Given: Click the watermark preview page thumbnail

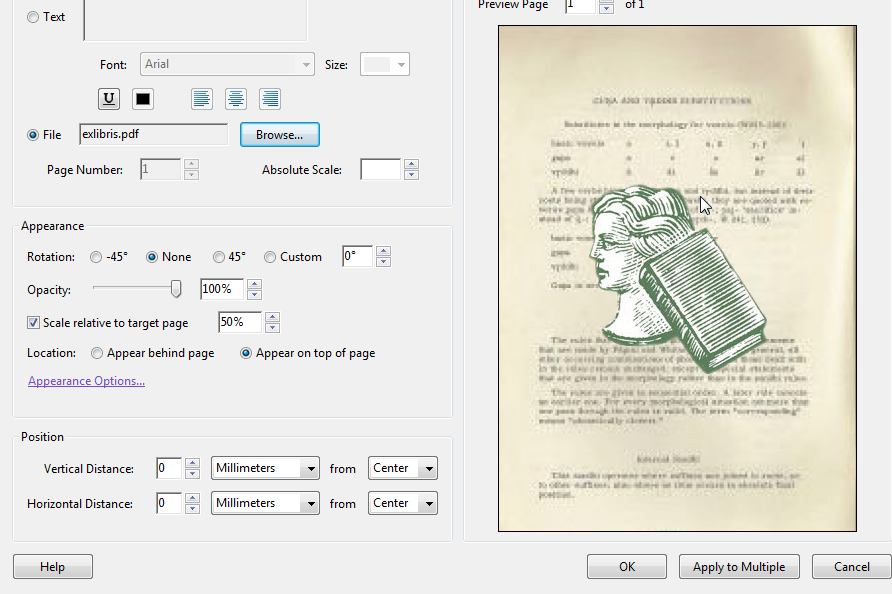Looking at the screenshot, I should pyautogui.click(x=677, y=279).
